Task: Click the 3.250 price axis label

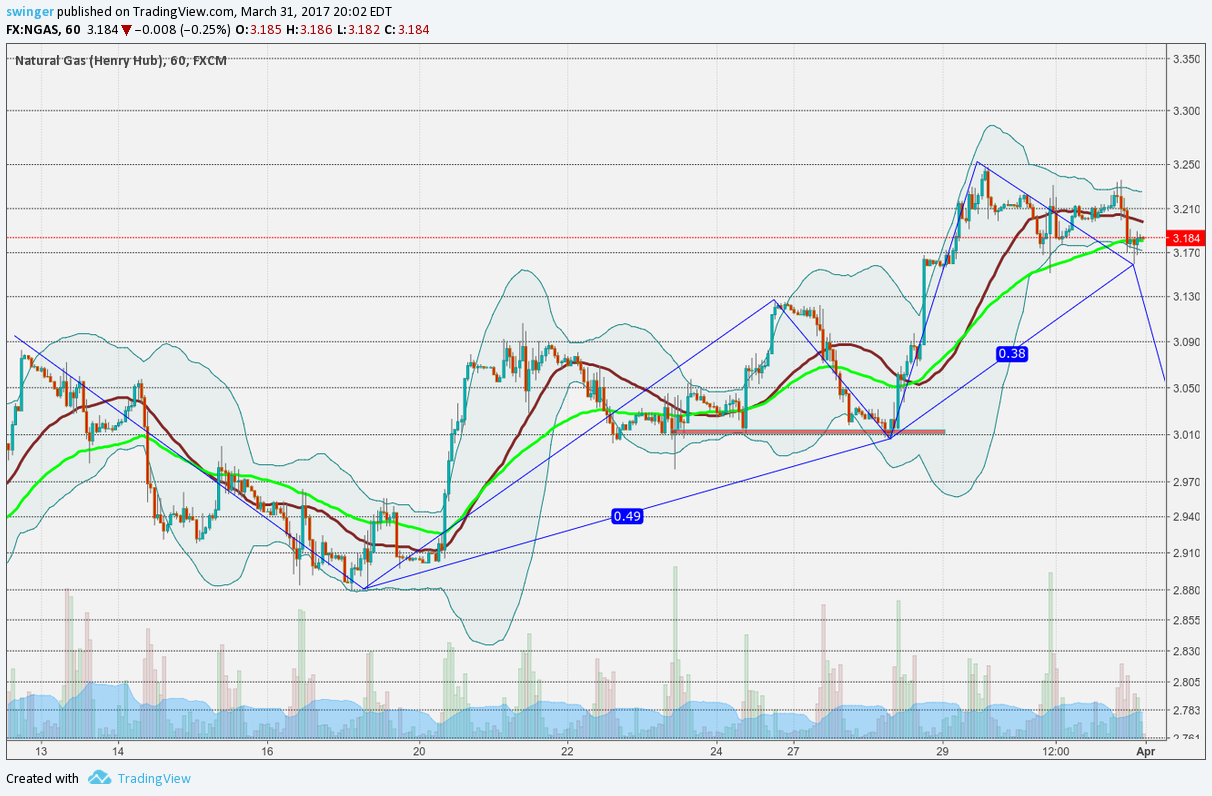Action: 1186,165
